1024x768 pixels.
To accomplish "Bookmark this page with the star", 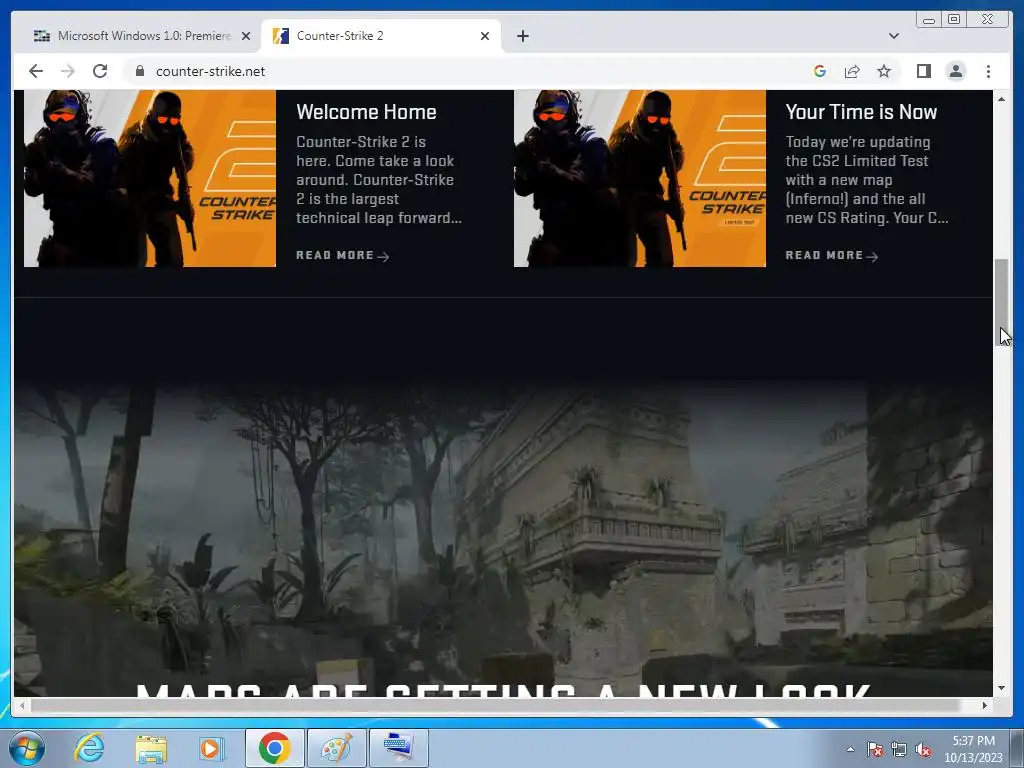I will pyautogui.click(x=884, y=71).
